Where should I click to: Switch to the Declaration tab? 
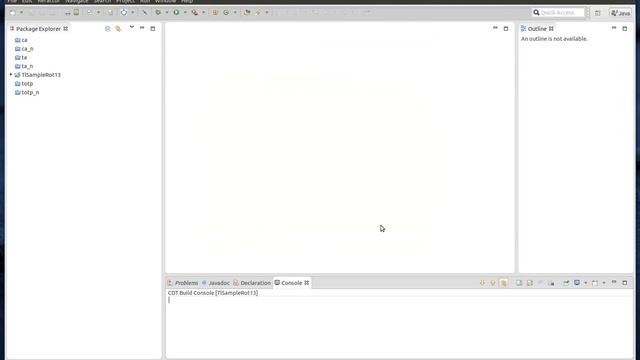[252, 283]
